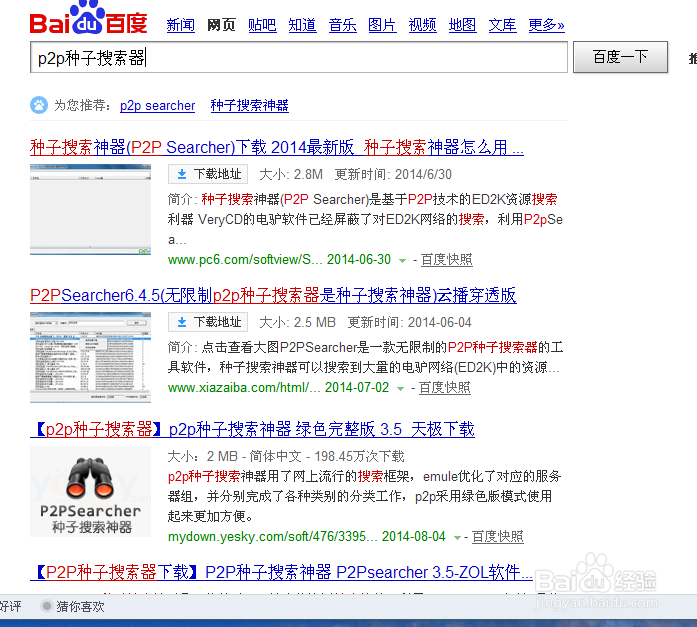
Task: Click download arrow icon in xiazaiba result
Action: tap(182, 322)
